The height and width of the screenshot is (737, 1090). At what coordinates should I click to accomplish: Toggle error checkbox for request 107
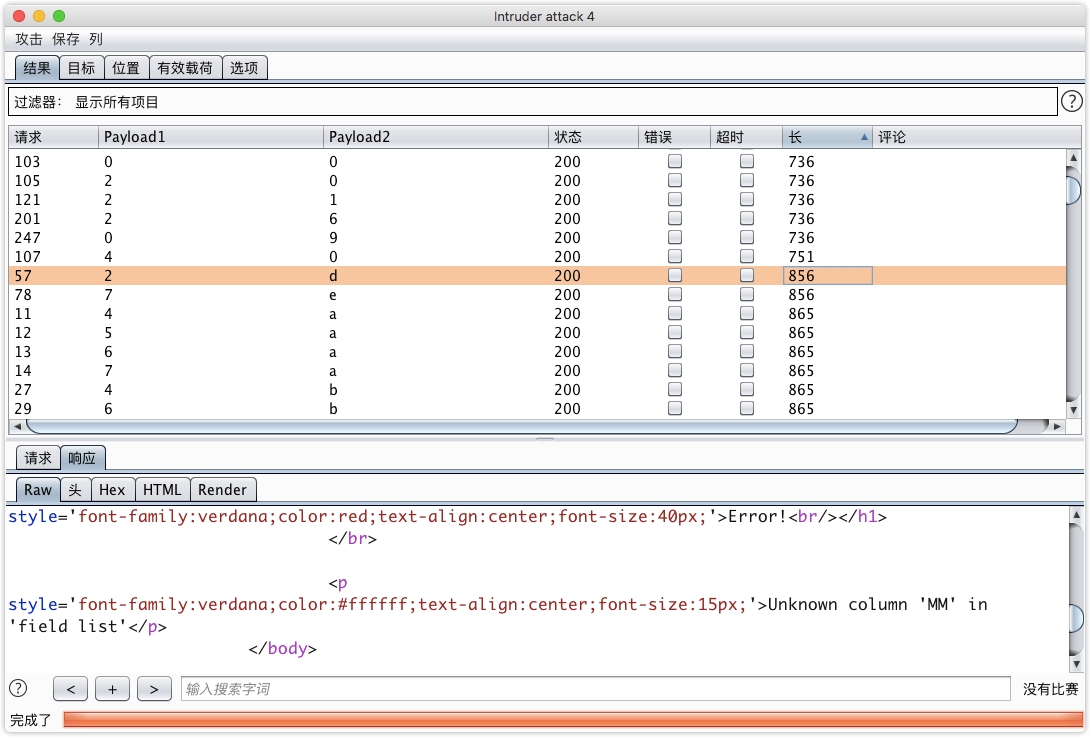click(675, 257)
